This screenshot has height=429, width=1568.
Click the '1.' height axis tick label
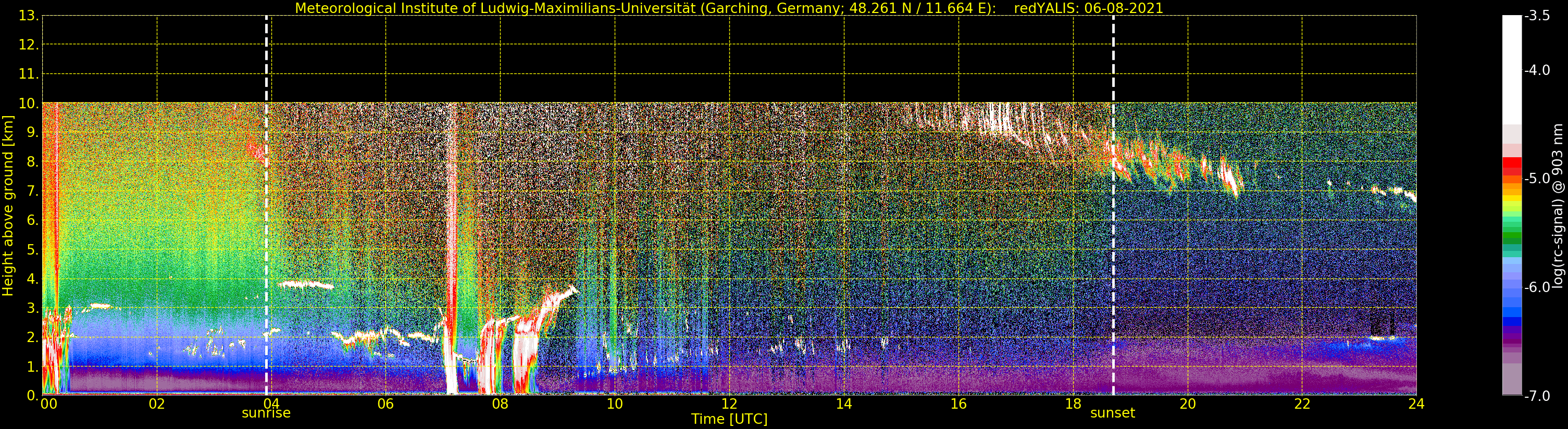pyautogui.click(x=32, y=367)
